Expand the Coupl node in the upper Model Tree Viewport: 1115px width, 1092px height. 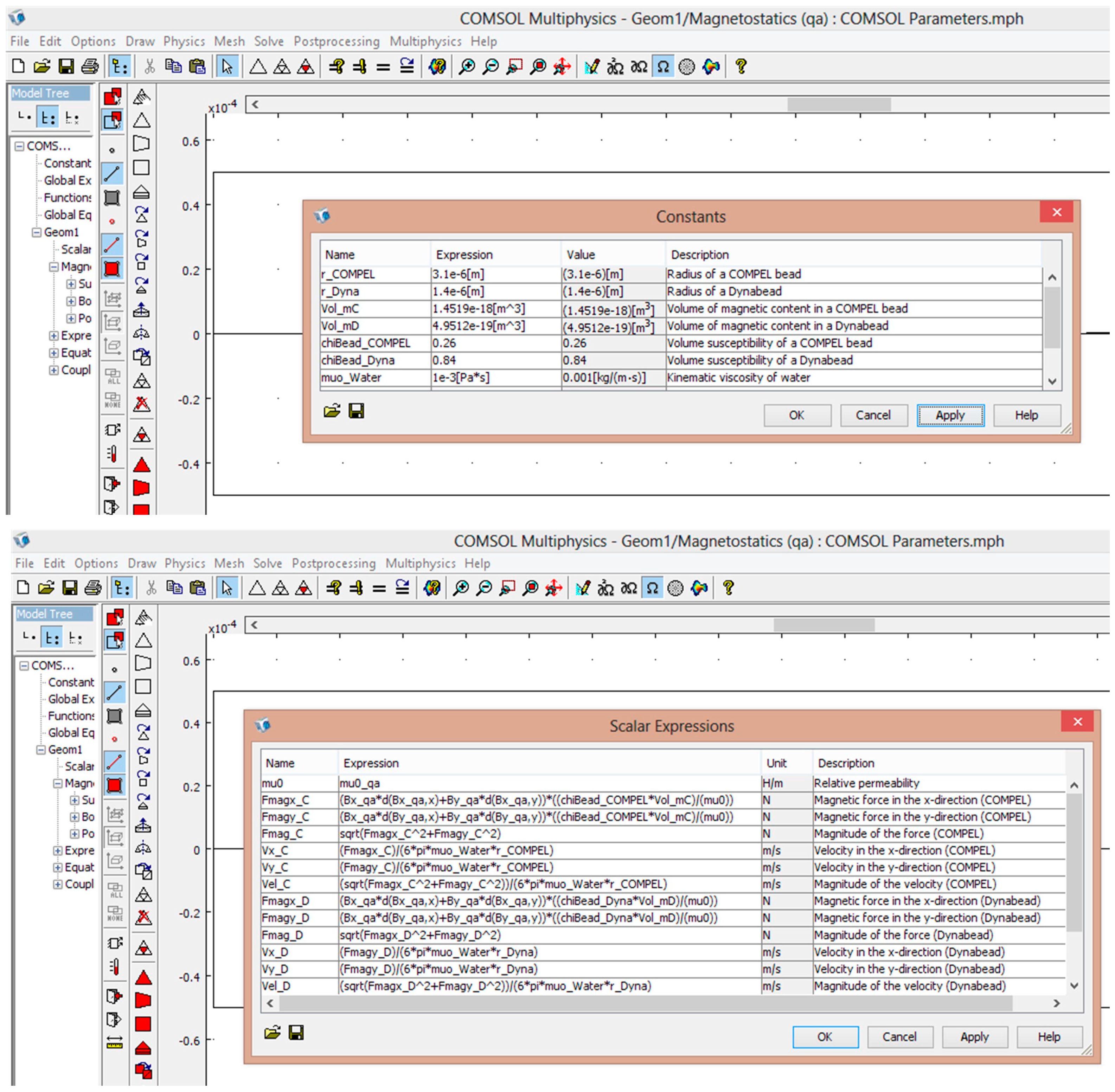coord(53,370)
